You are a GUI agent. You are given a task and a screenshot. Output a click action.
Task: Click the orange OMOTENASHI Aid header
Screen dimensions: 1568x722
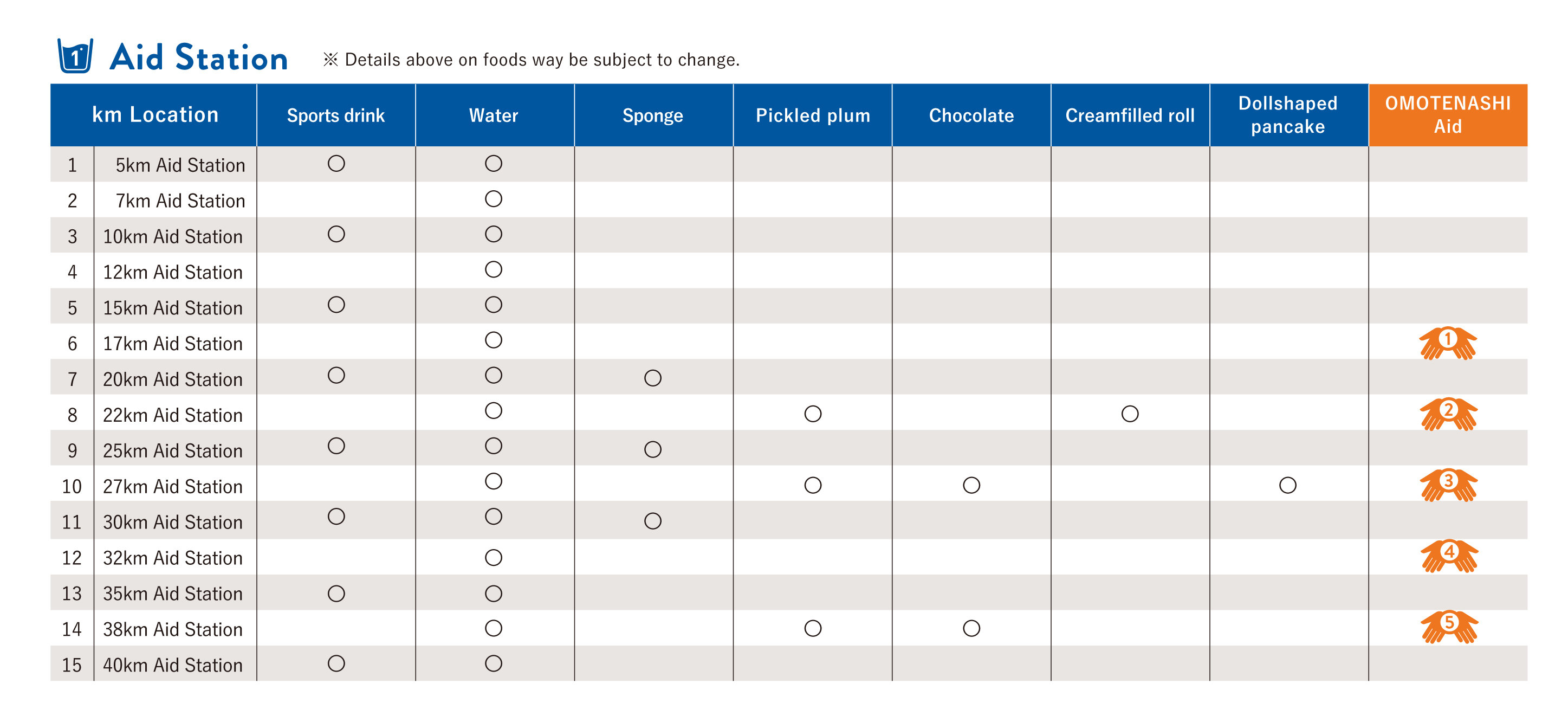tap(1448, 115)
